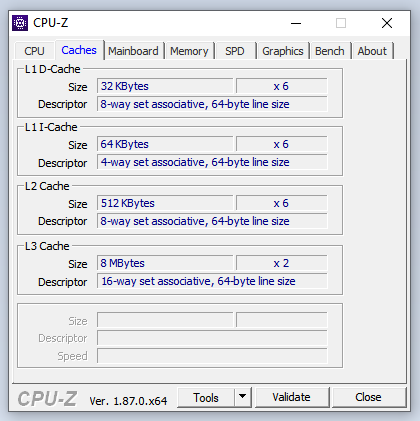This screenshot has height=421, width=420.
Task: Select the L3 Cache 8 MBytes field
Action: [x=165, y=263]
